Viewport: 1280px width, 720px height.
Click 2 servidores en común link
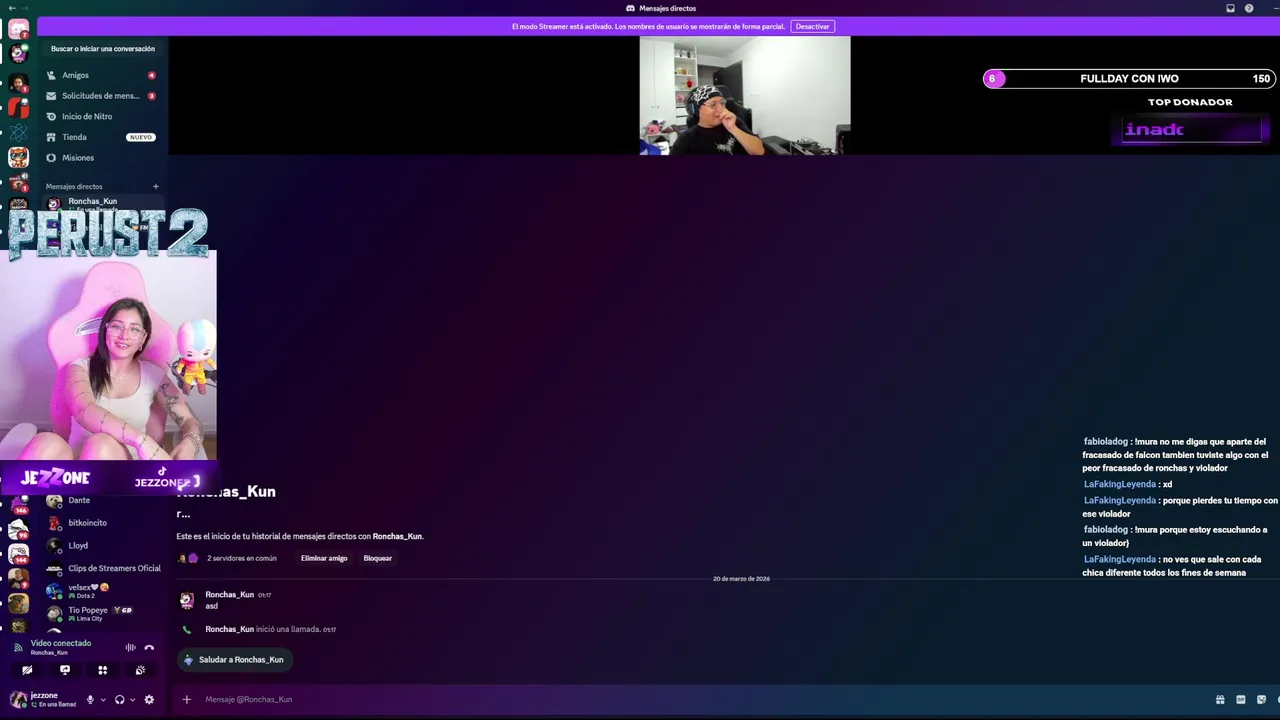(x=242, y=558)
